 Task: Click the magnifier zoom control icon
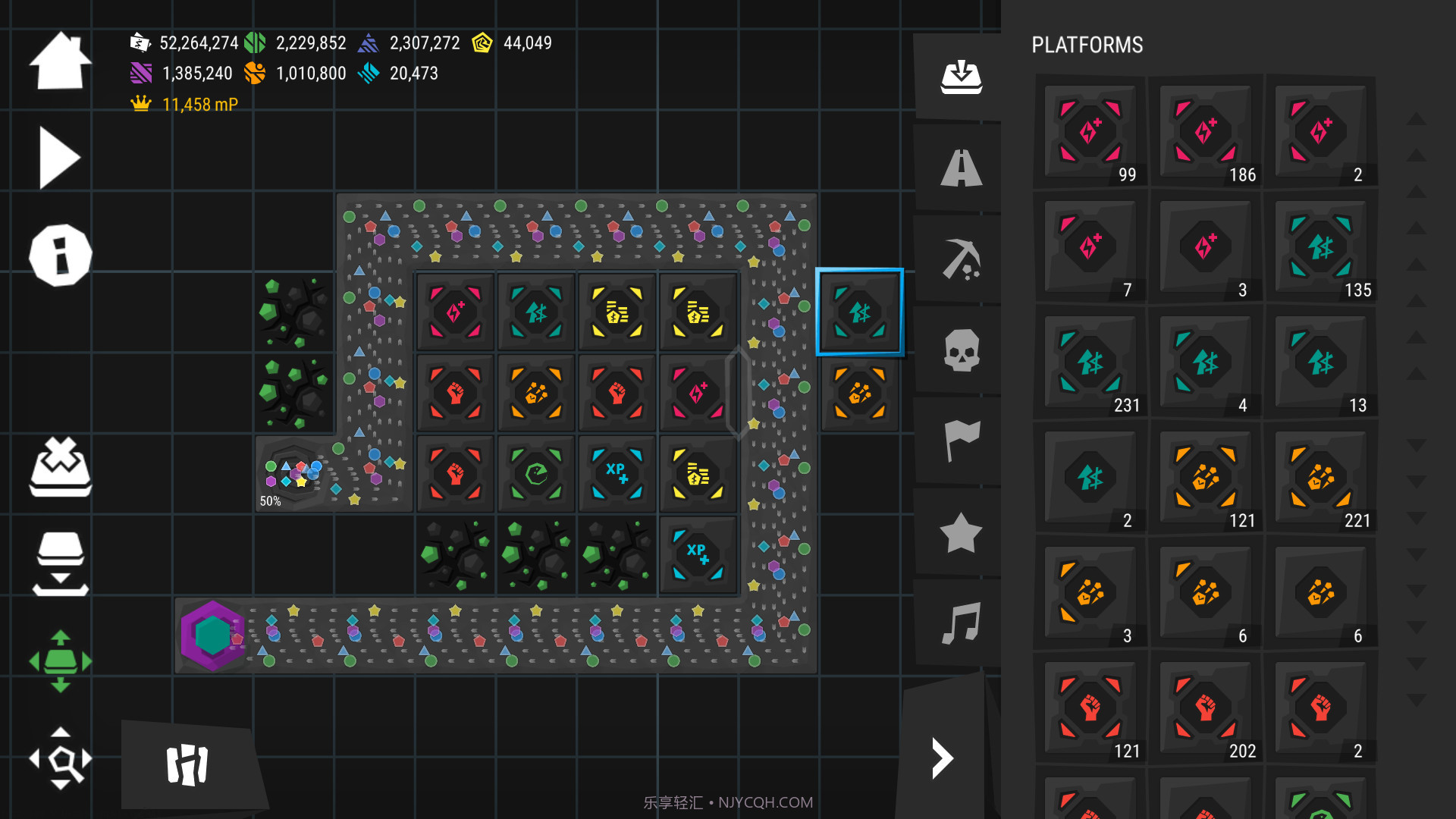[x=60, y=758]
